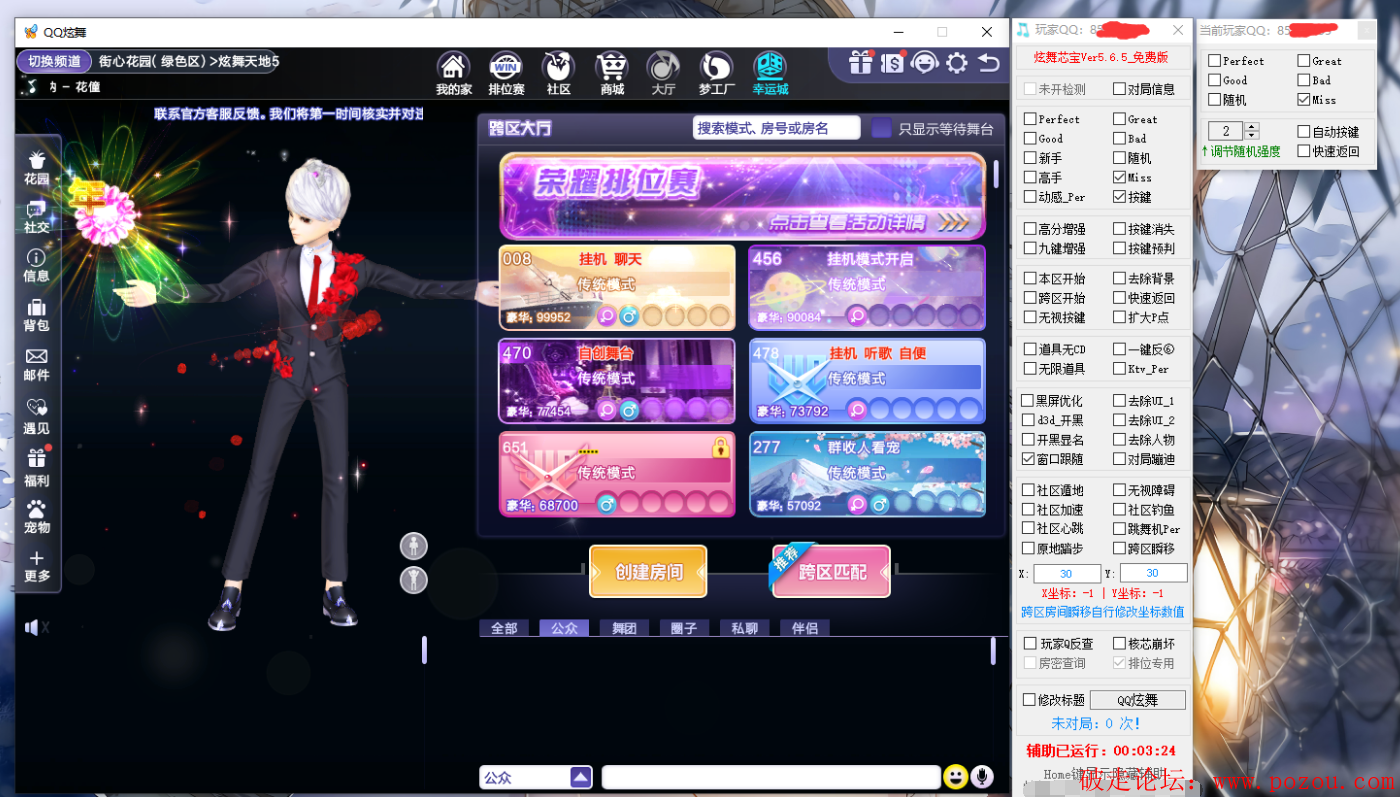This screenshot has height=797, width=1400.
Task: Increase the random strength spinner value
Action: 1252,127
